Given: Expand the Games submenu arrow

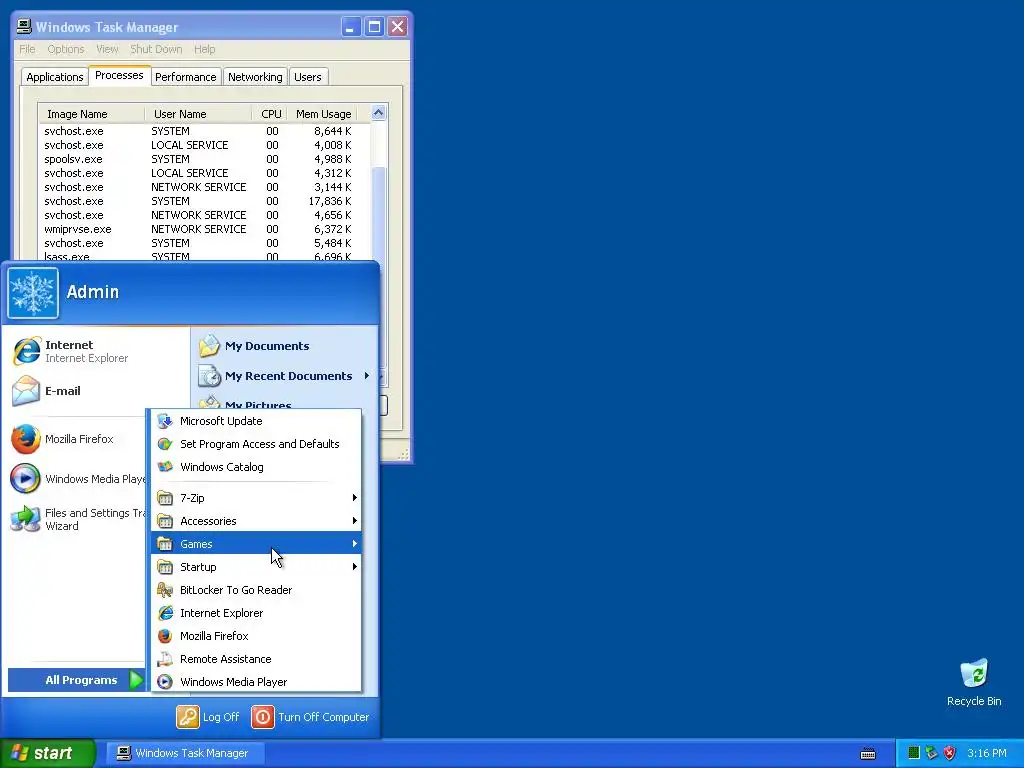Looking at the screenshot, I should tap(355, 543).
